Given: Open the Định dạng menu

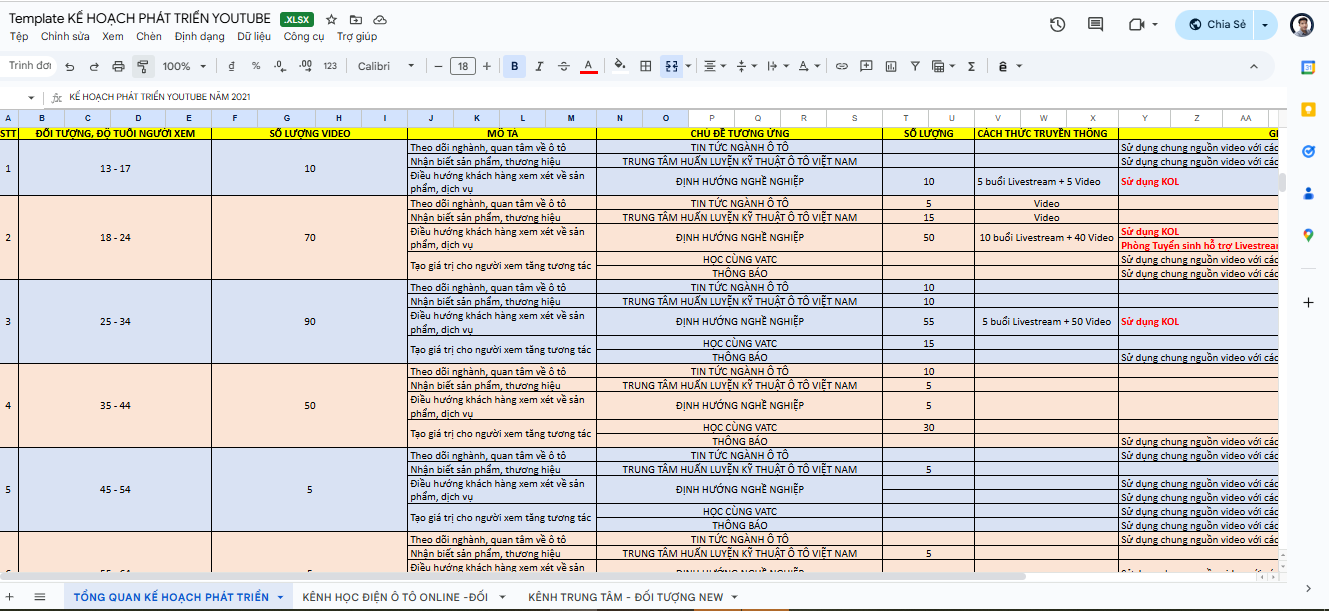Looking at the screenshot, I should point(199,36).
